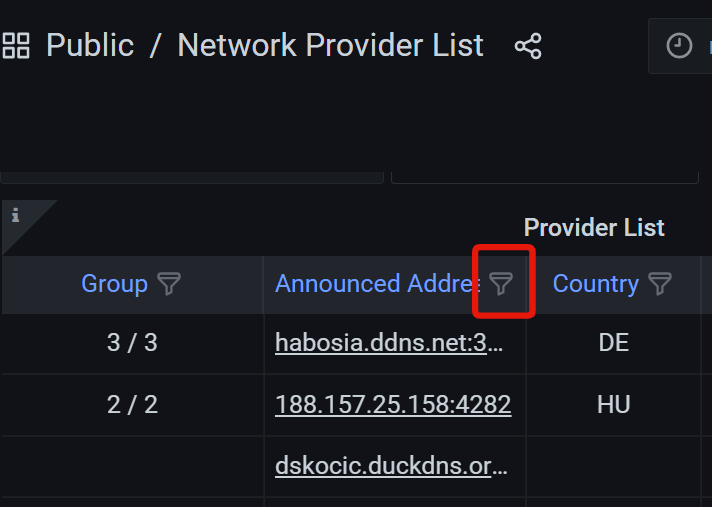712x507 pixels.
Task: Sort table by Country header
Action: click(x=596, y=284)
